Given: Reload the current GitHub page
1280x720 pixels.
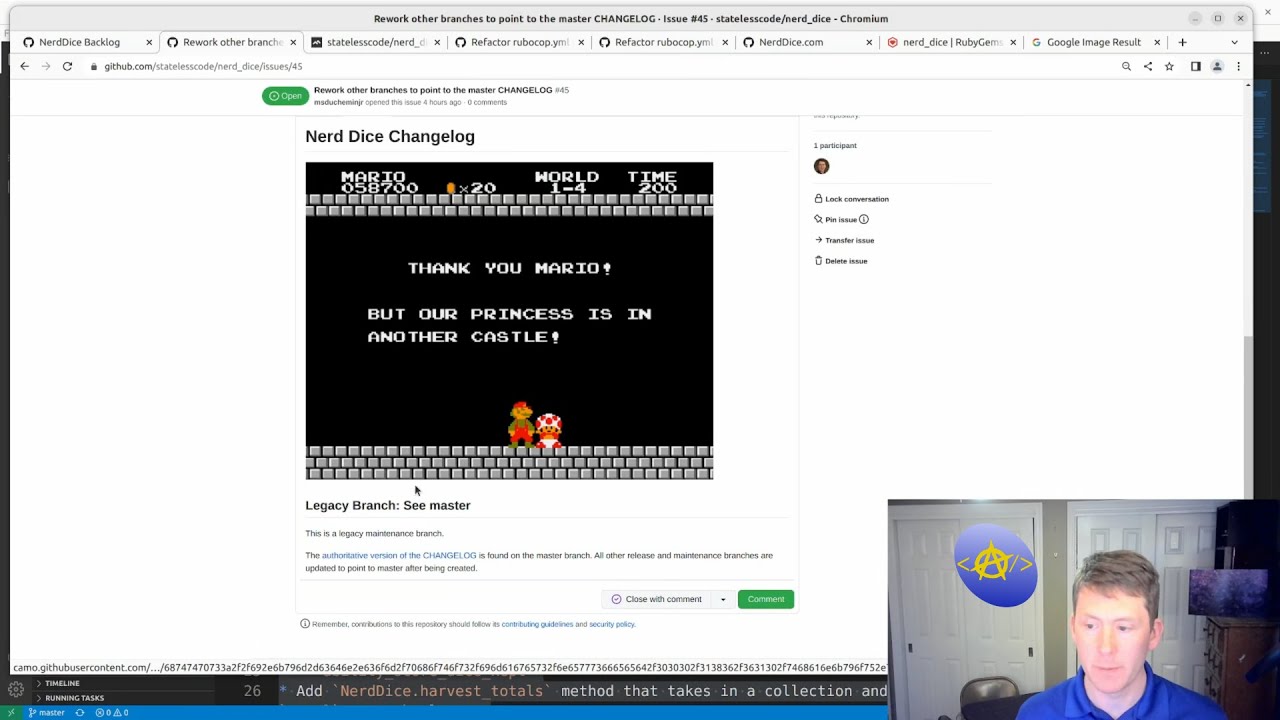Looking at the screenshot, I should point(67,66).
